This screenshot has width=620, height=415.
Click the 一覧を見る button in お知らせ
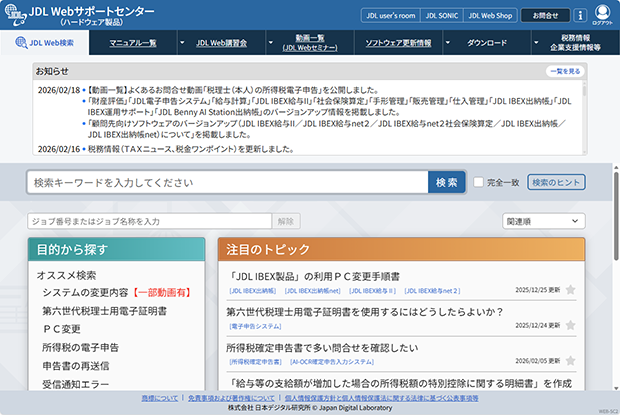[x=565, y=71]
